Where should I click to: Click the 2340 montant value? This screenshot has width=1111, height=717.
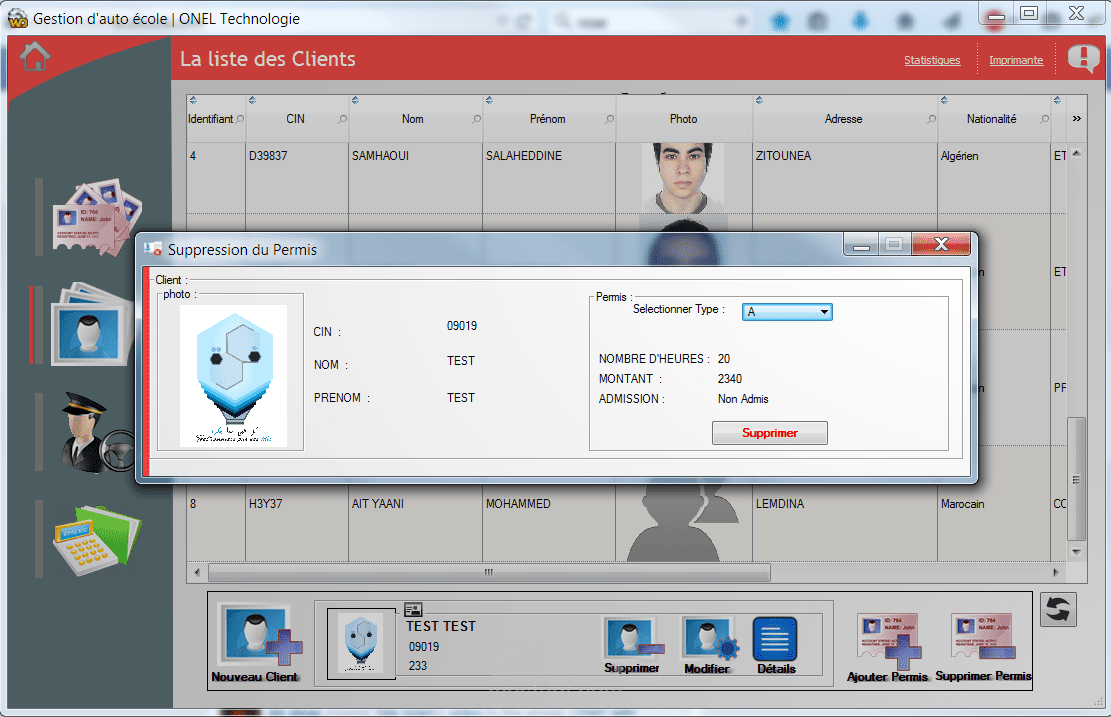click(x=730, y=379)
